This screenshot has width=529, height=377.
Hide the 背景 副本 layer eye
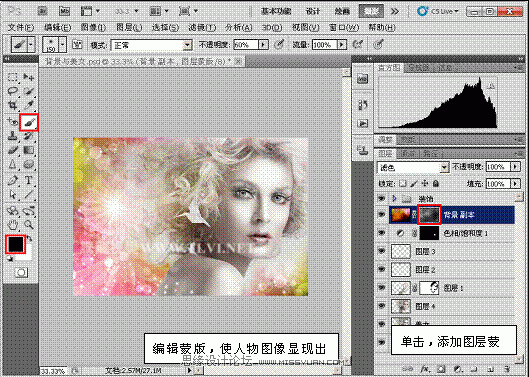click(x=382, y=215)
